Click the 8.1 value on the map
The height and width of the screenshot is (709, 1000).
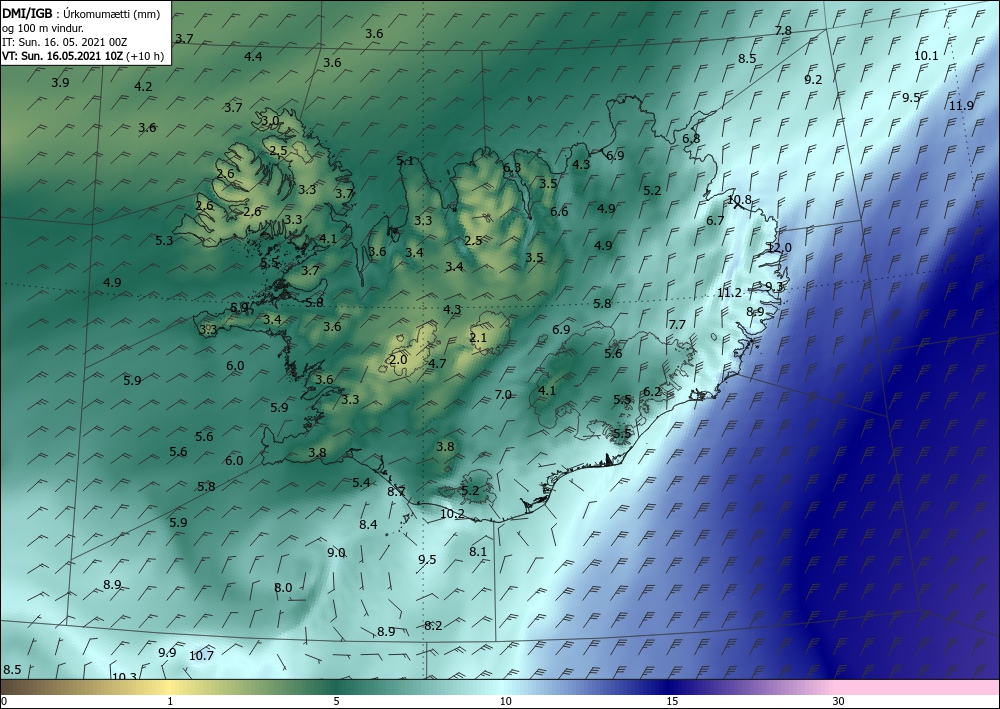(478, 552)
